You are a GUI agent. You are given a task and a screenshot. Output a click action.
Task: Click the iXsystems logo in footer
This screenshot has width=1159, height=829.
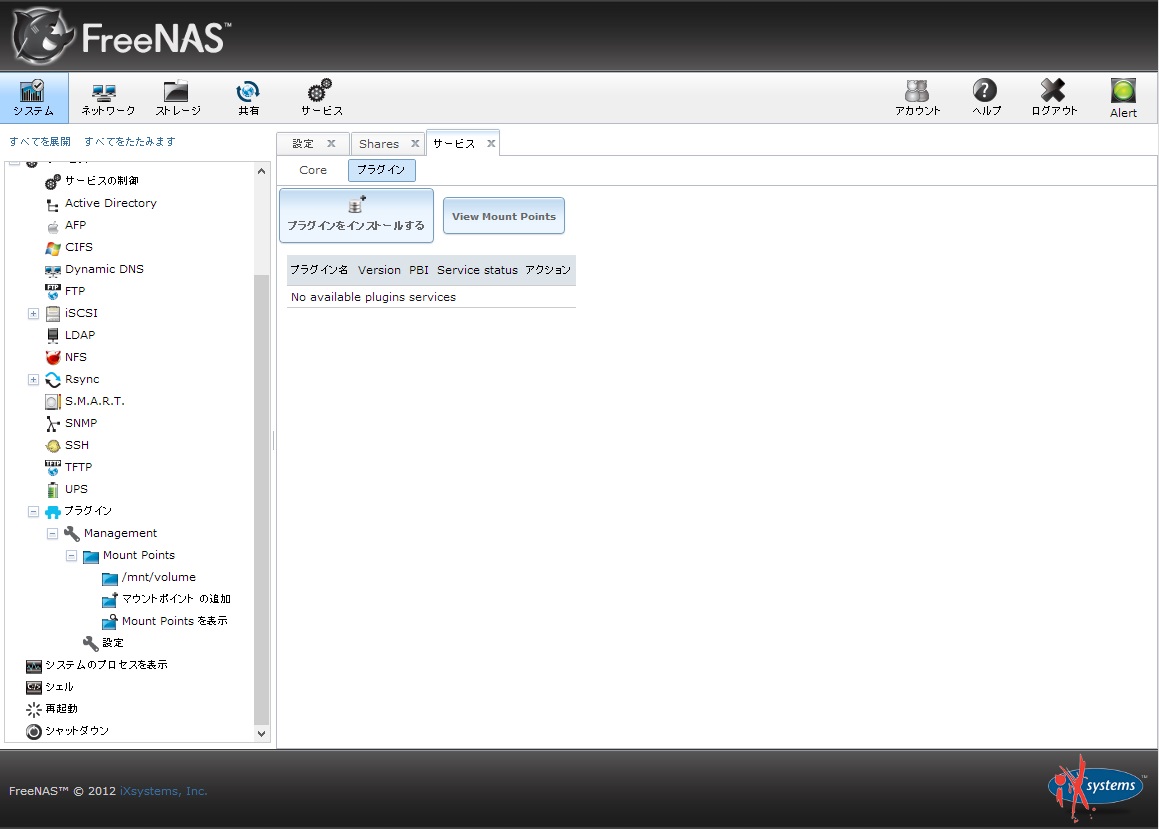(1095, 788)
